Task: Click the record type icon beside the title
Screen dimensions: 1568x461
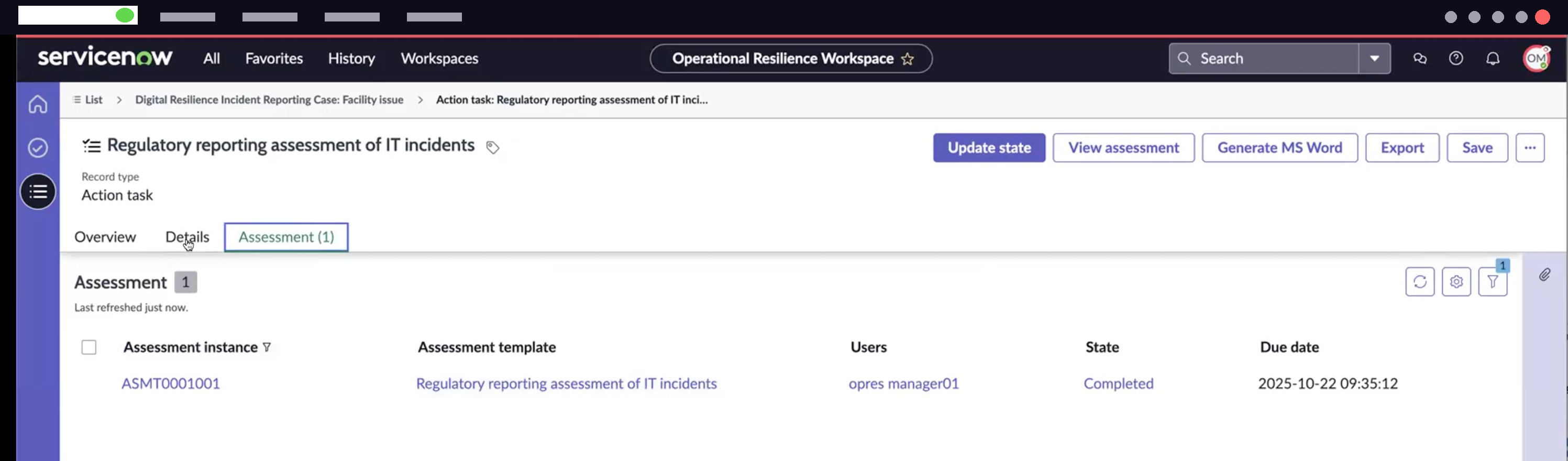Action: [x=91, y=146]
